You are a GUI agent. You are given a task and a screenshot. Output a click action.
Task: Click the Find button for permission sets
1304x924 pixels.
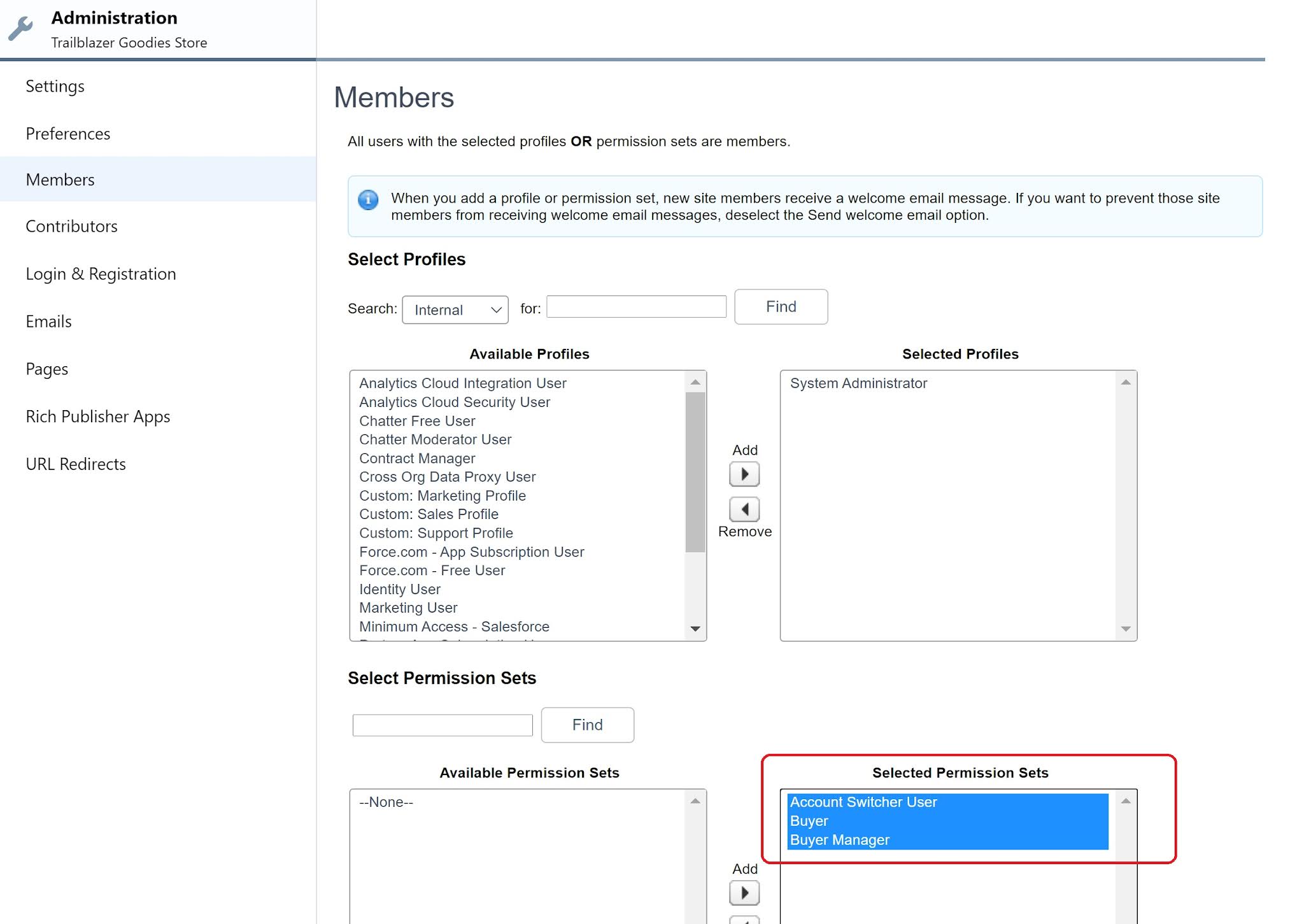pyautogui.click(x=587, y=725)
